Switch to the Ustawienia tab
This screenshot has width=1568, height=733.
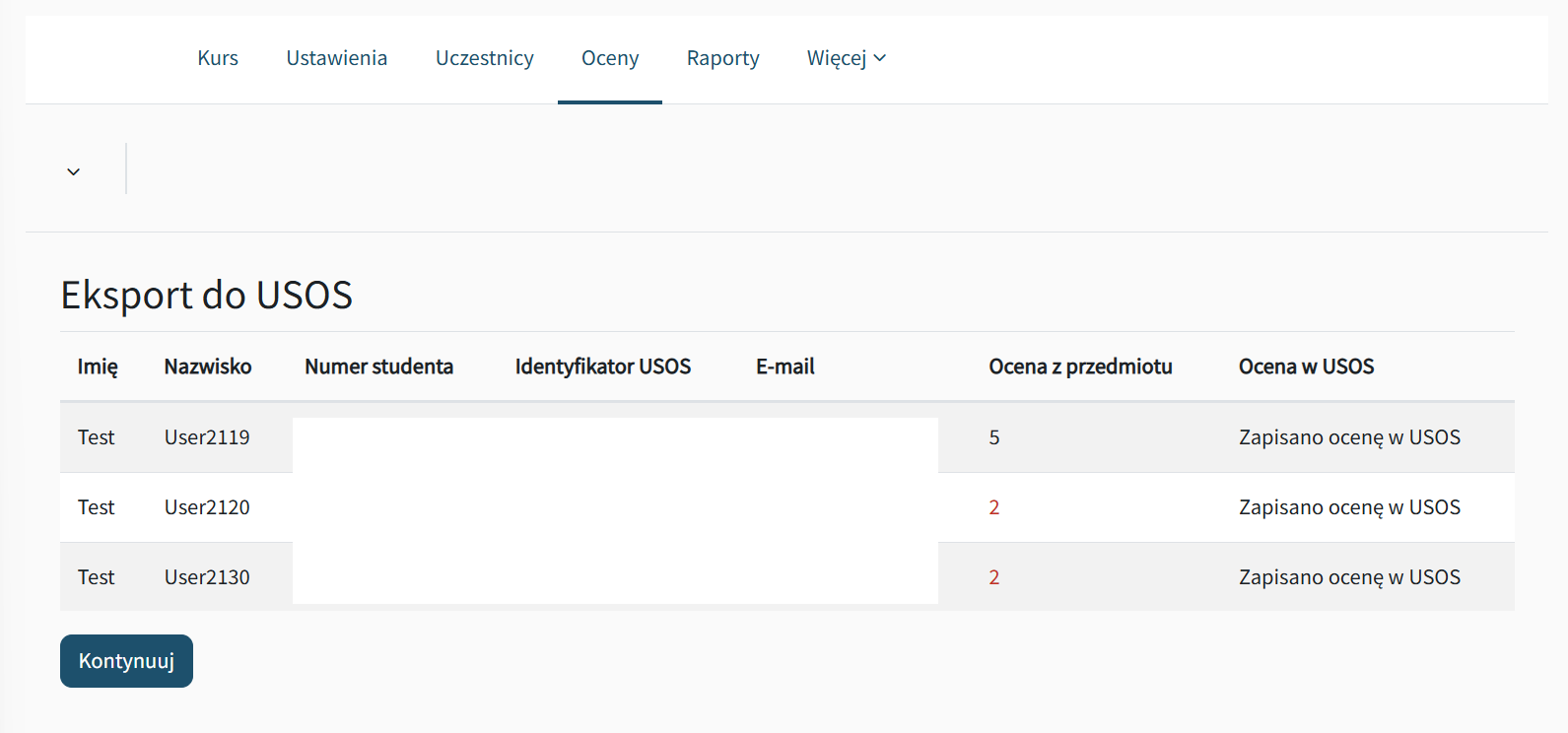(x=336, y=58)
